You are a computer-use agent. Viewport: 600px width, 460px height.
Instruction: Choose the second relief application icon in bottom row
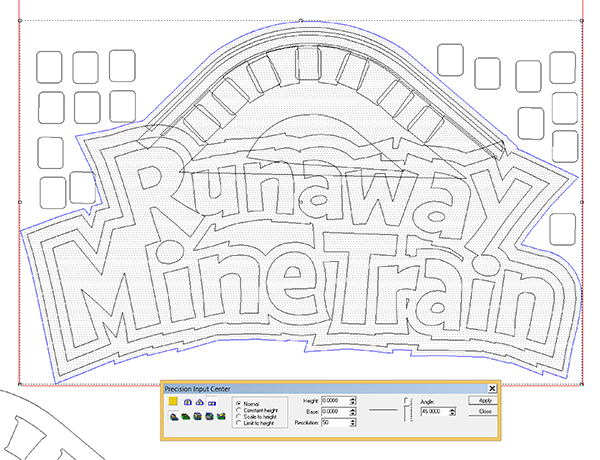186,416
